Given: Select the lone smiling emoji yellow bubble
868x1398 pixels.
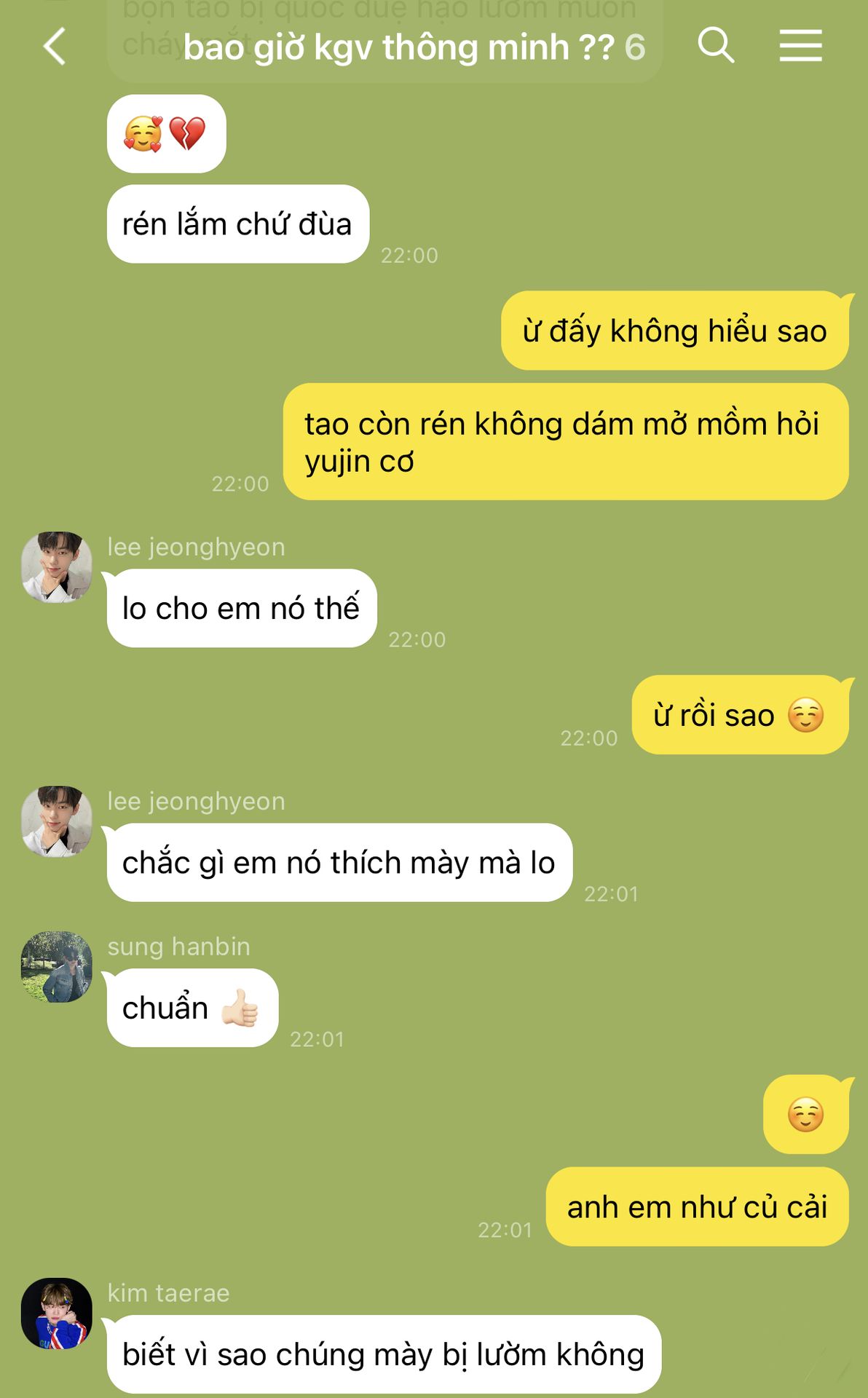Looking at the screenshot, I should (x=805, y=1114).
